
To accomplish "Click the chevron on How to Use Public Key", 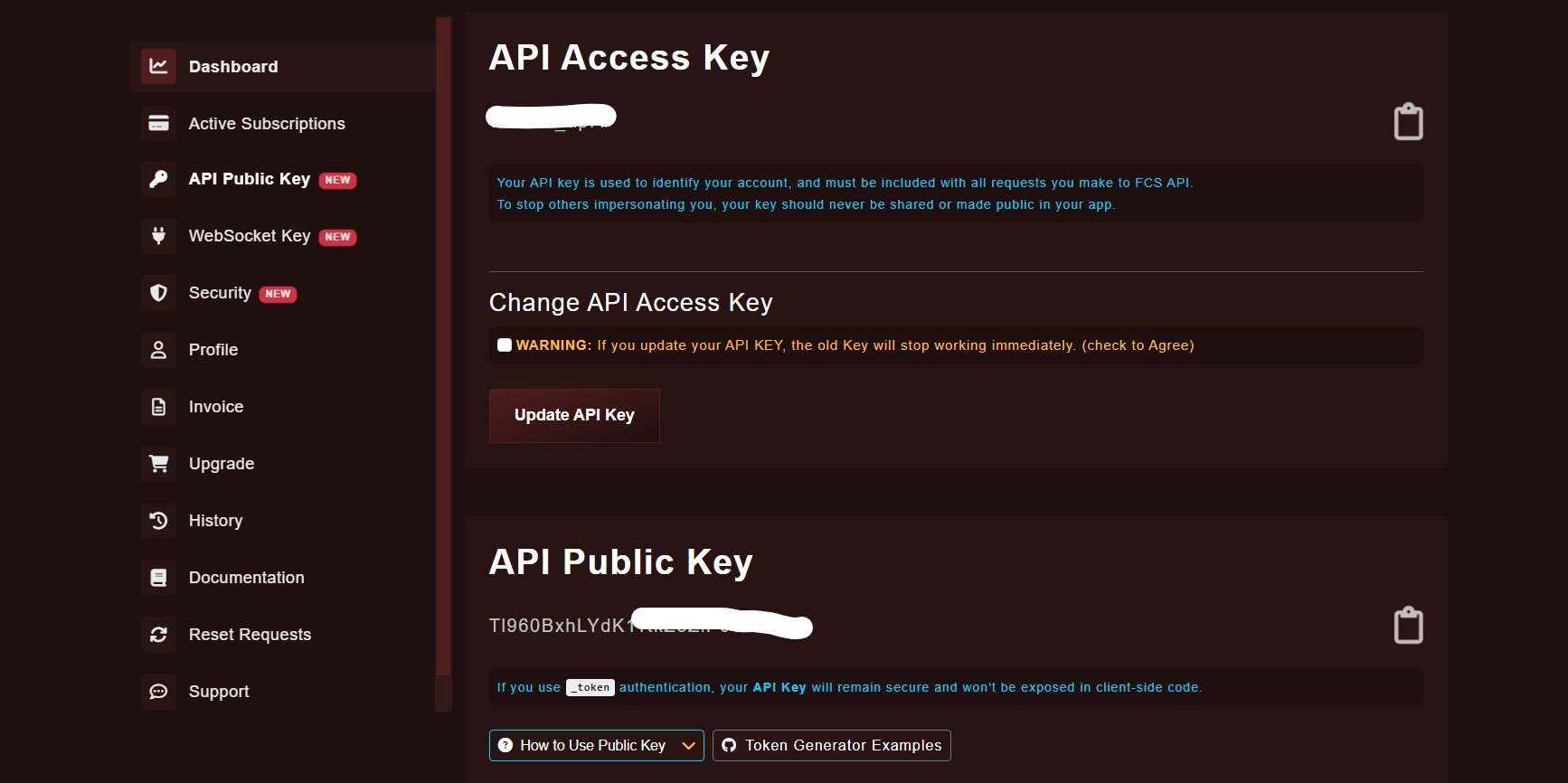I will click(x=688, y=746).
